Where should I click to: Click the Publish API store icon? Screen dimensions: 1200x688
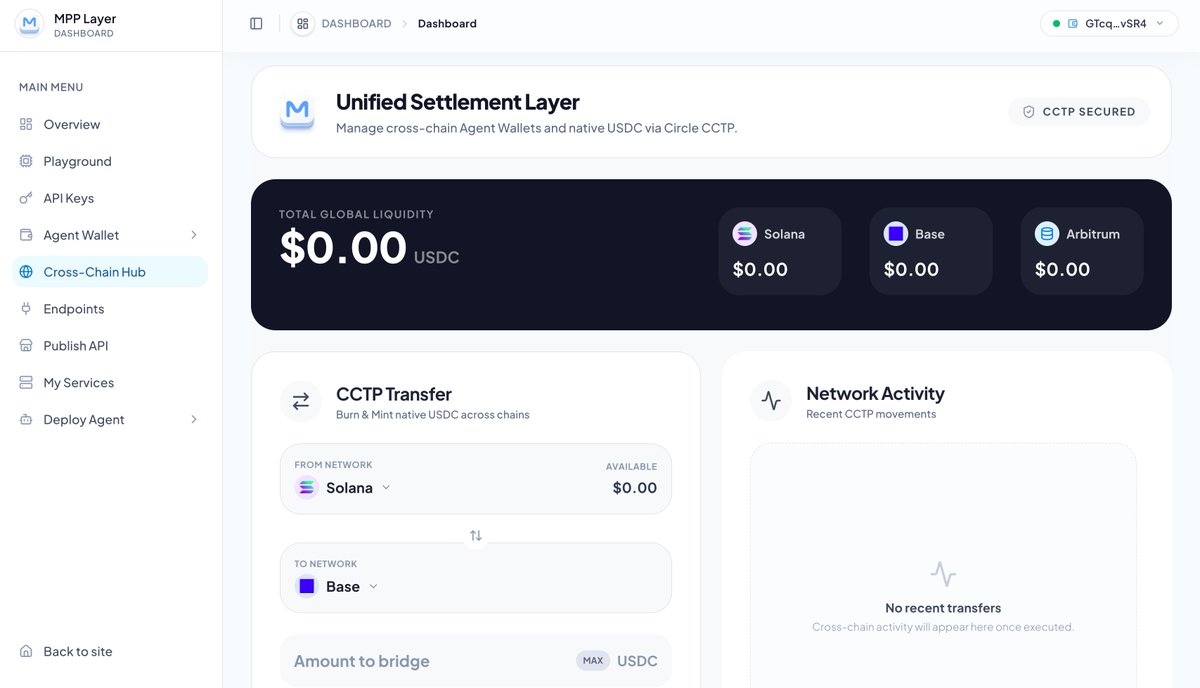[26, 346]
